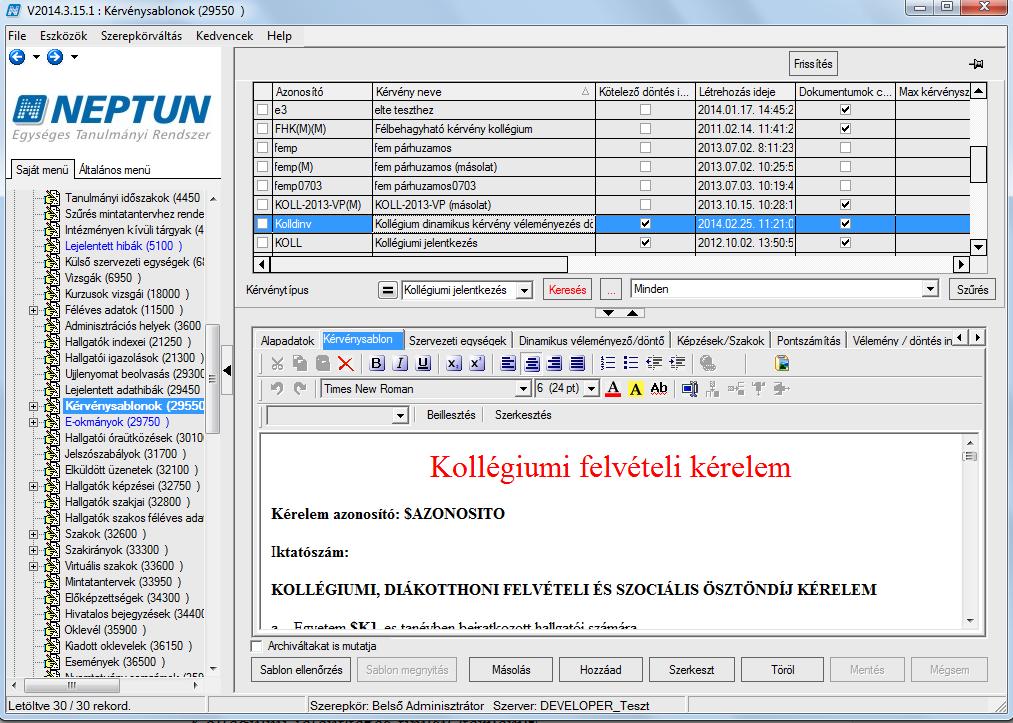This screenshot has width=1013, height=723.
Task: Switch to the Alapadatok tab
Action: (x=287, y=341)
